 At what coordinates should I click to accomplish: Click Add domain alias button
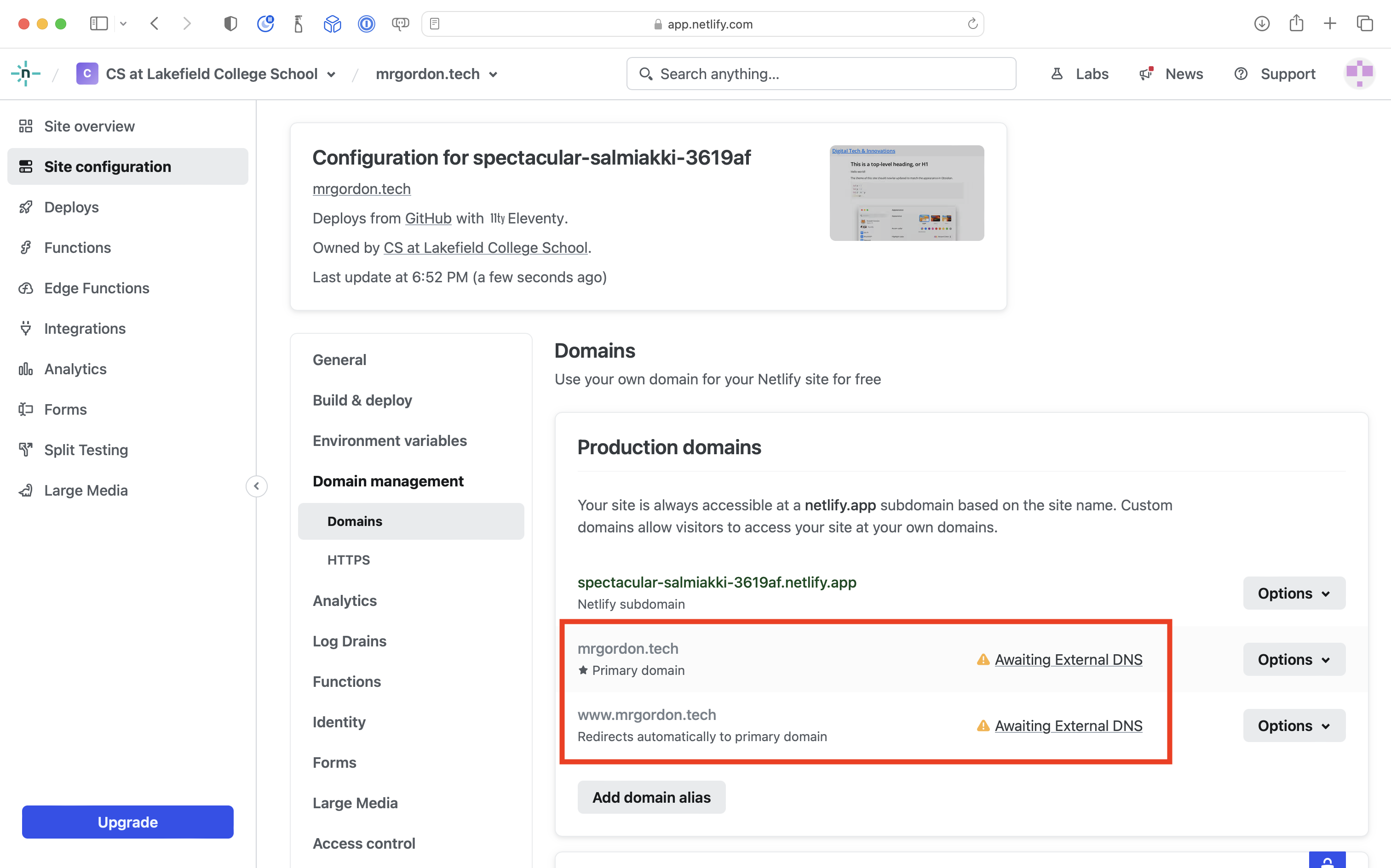click(651, 797)
